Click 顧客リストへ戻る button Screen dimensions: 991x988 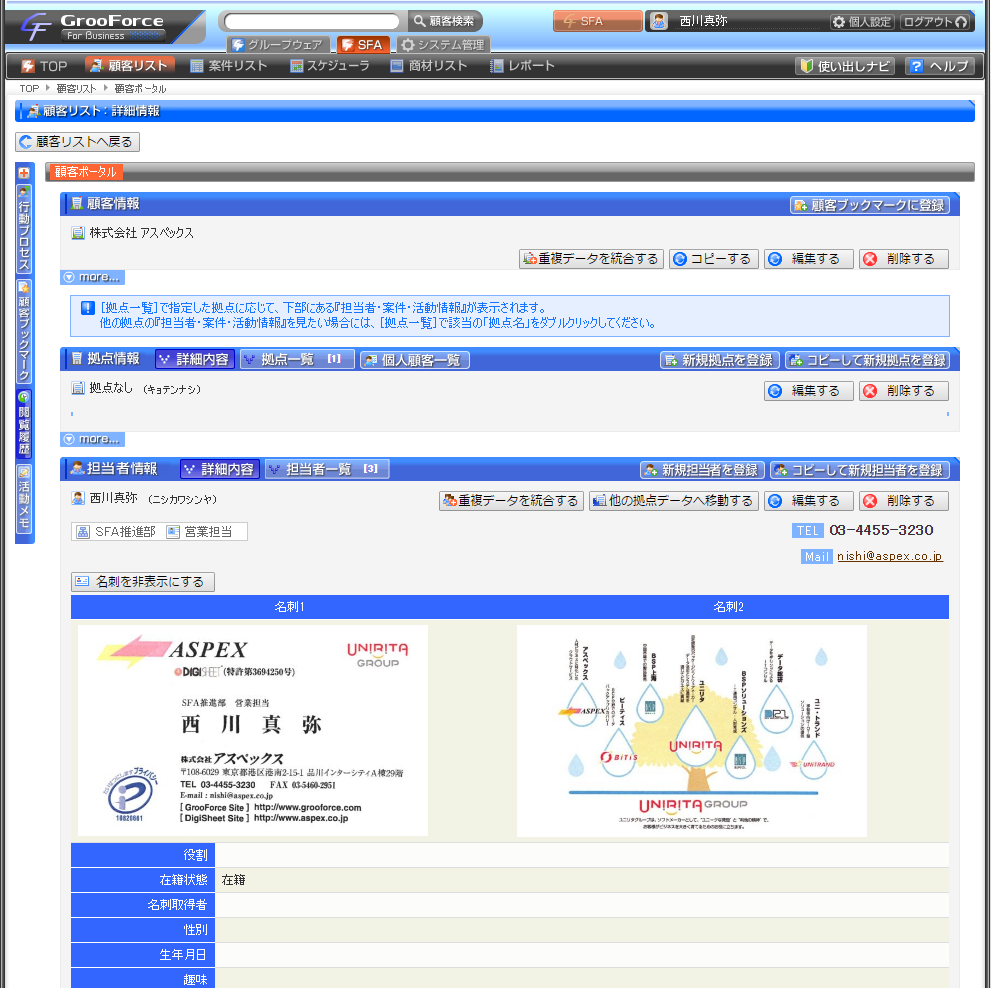coord(77,142)
